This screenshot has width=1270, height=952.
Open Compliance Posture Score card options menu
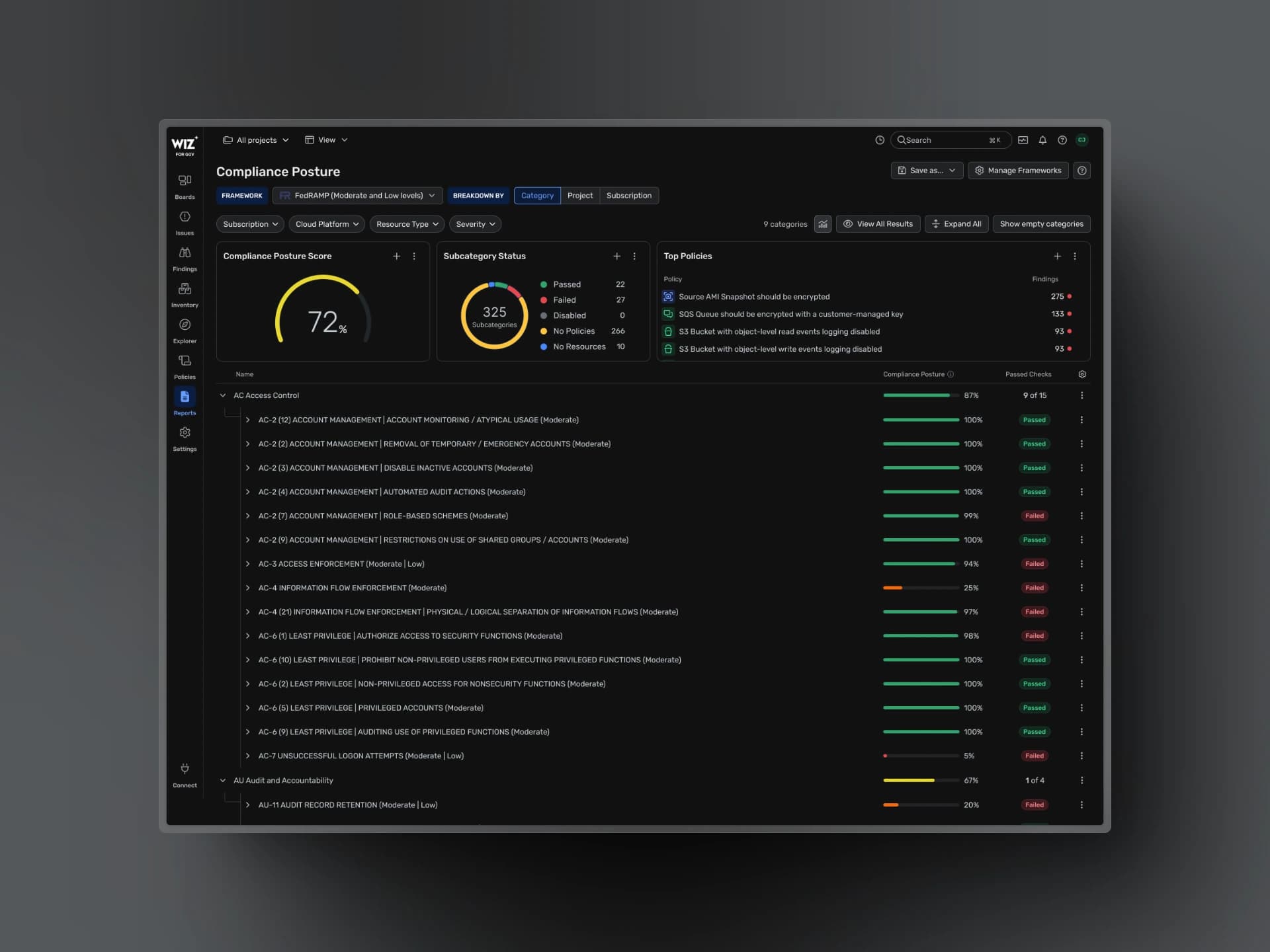point(414,257)
